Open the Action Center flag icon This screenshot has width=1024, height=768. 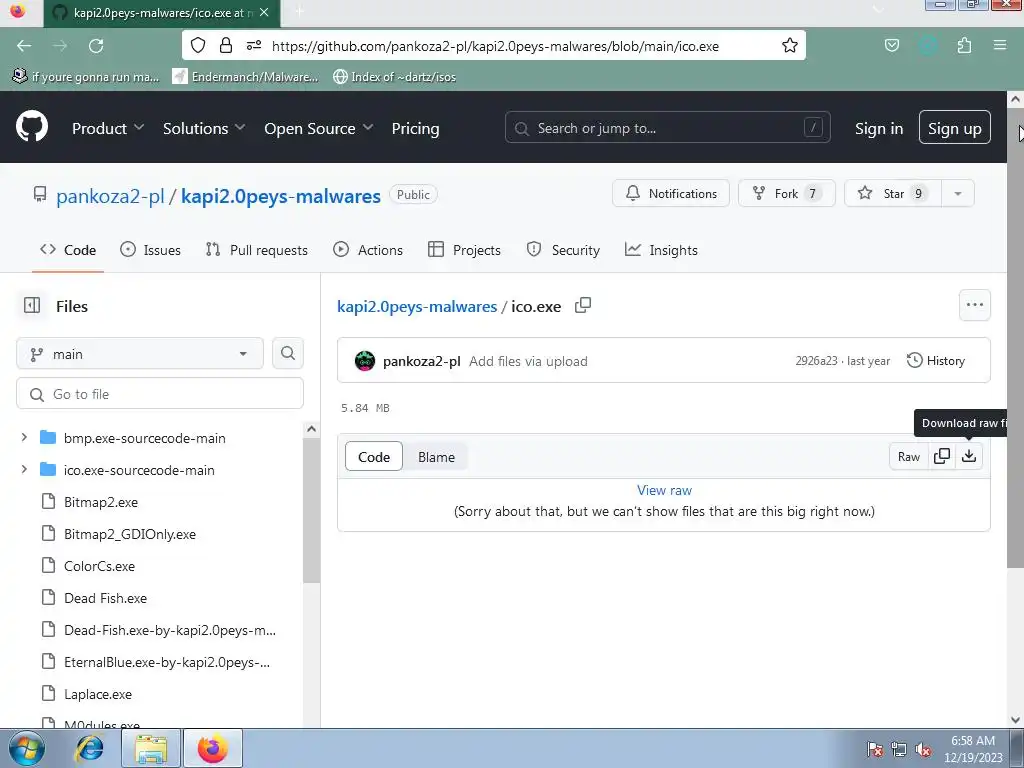click(874, 750)
